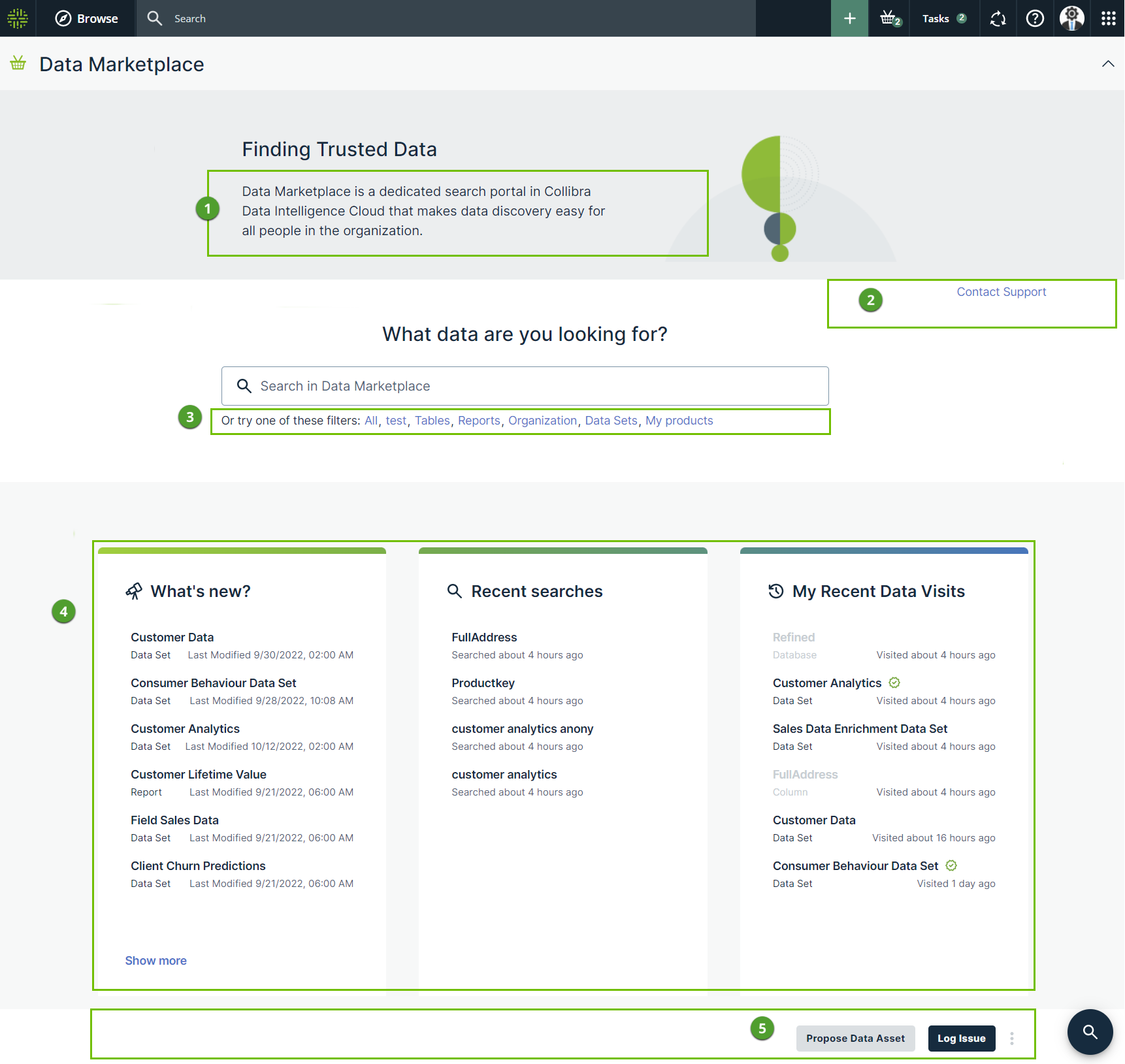Click the Propose Data Asset button
The height and width of the screenshot is (1064, 1125).
[x=855, y=1039]
